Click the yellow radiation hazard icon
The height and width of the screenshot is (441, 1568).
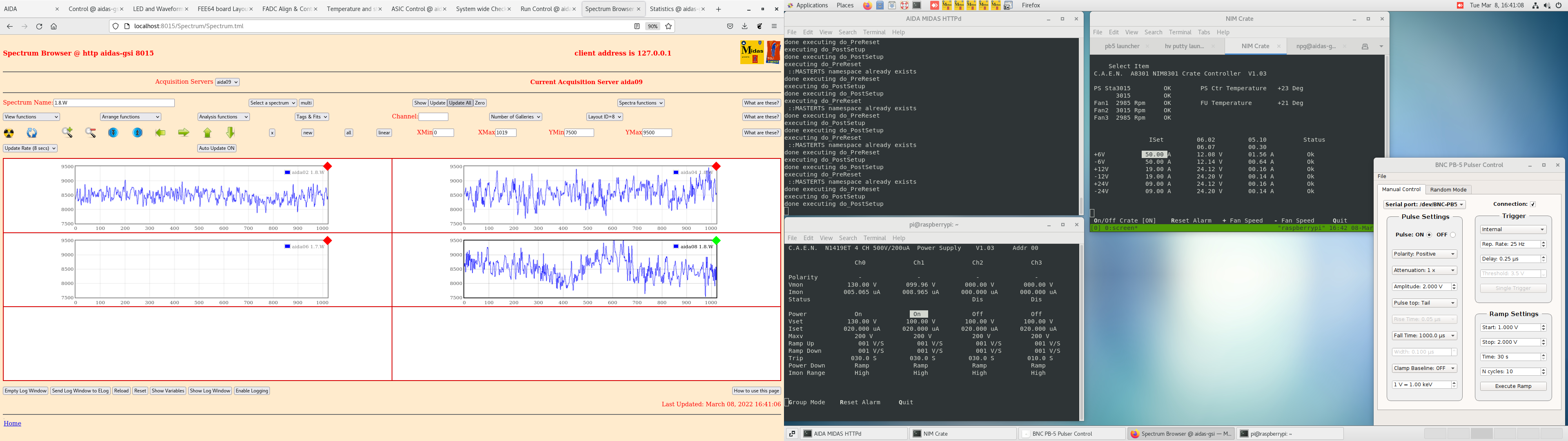(x=9, y=133)
